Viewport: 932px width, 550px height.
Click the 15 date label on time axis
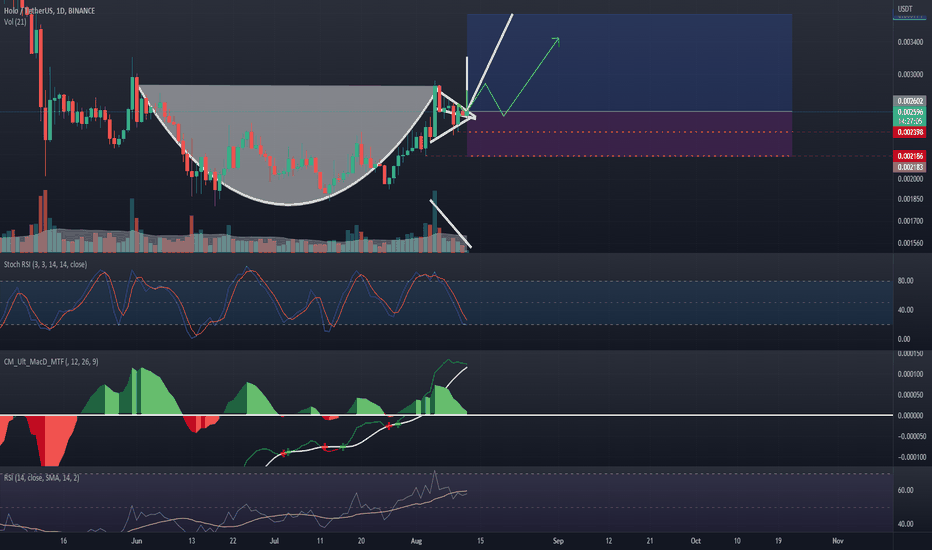(480, 541)
